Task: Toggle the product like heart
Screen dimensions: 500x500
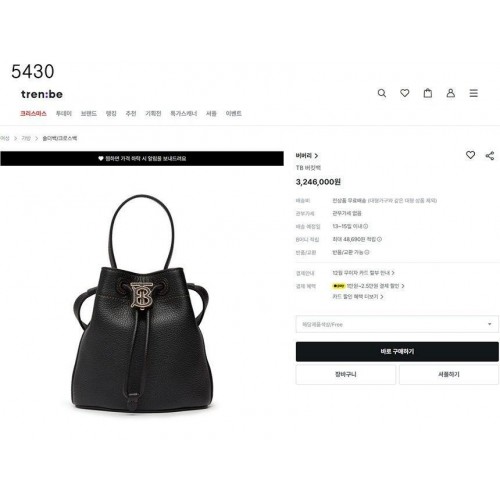Action: tap(470, 155)
